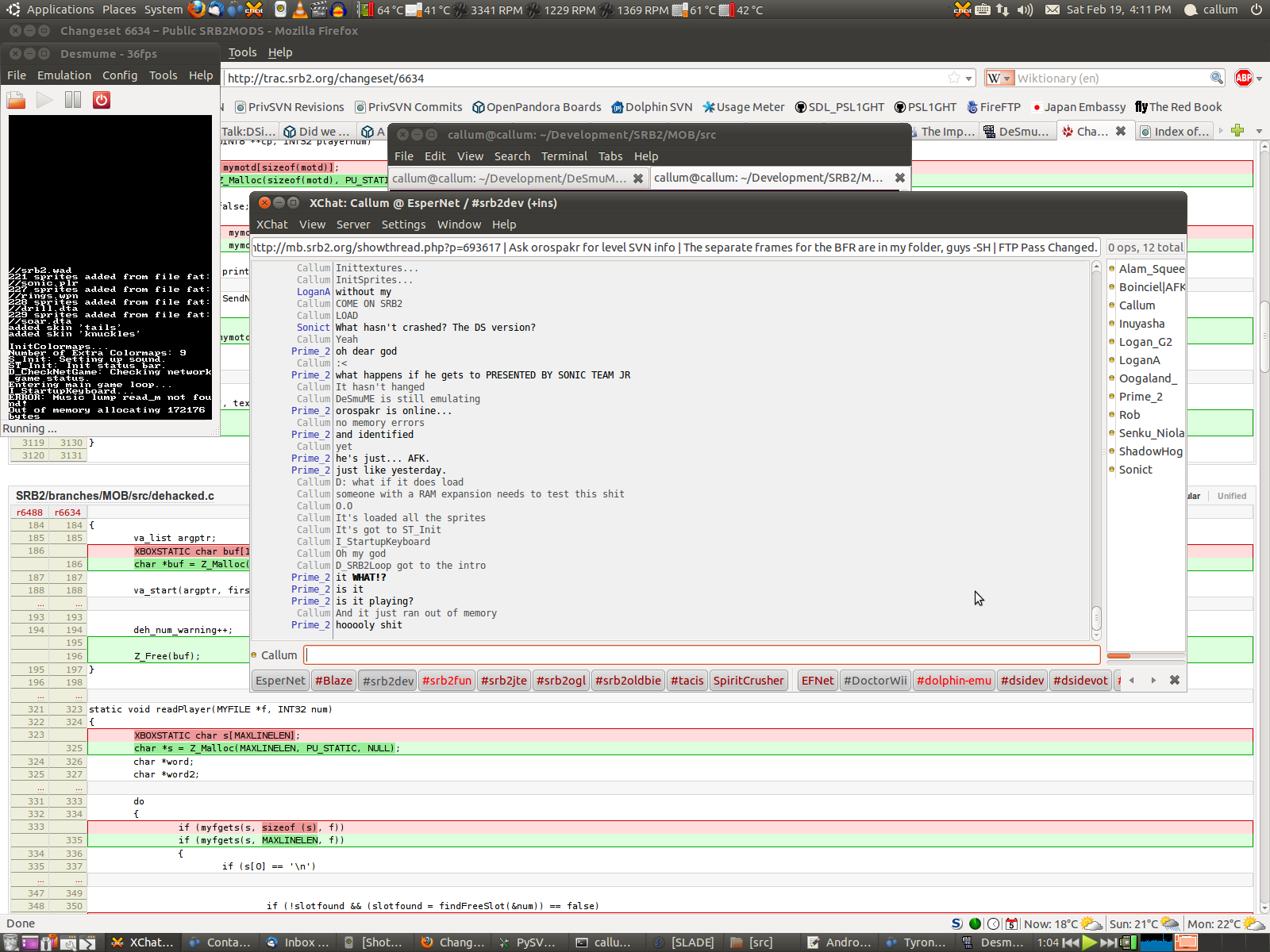1270x952 pixels.
Task: Open Server menu in XChat
Action: click(352, 225)
